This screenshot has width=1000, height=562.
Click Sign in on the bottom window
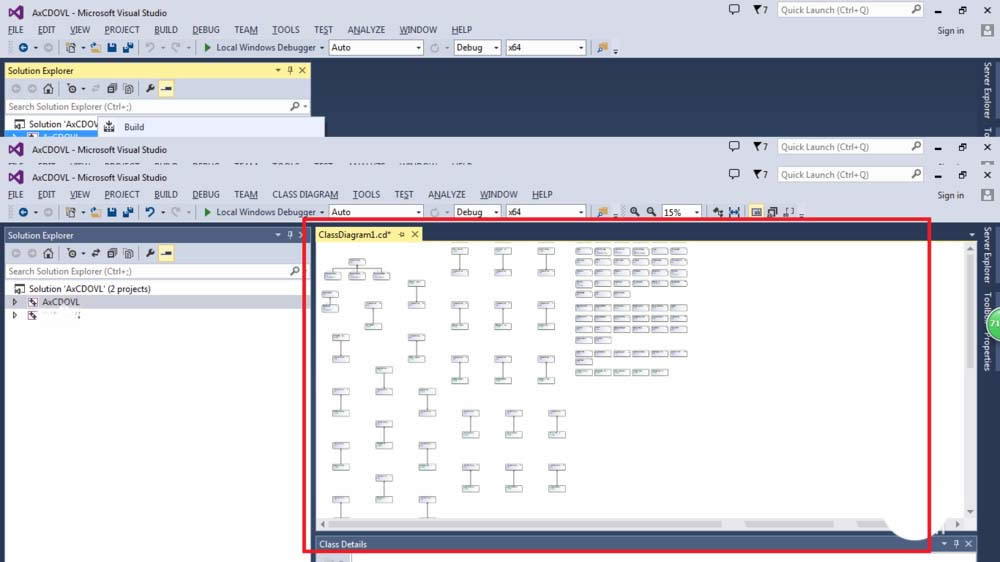pyautogui.click(x=950, y=195)
